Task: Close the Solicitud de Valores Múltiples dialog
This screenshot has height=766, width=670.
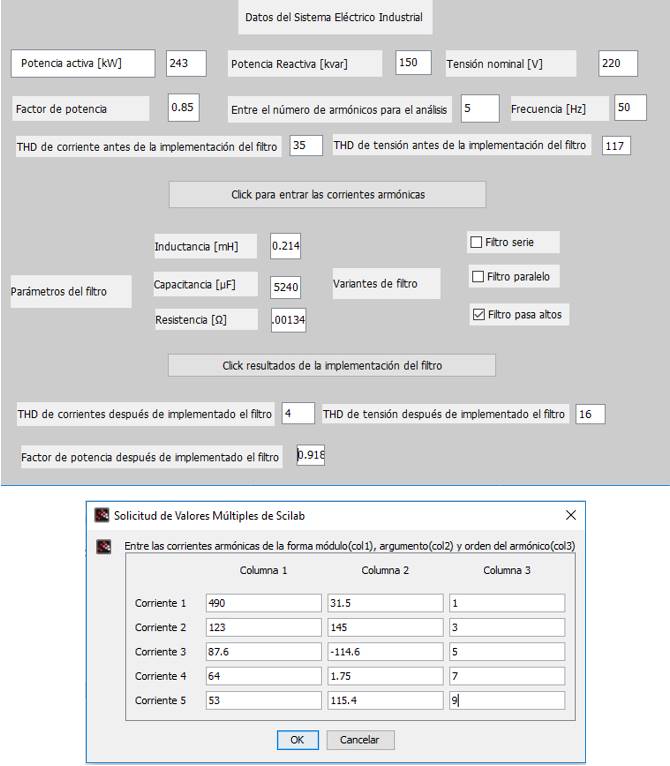Action: (571, 515)
